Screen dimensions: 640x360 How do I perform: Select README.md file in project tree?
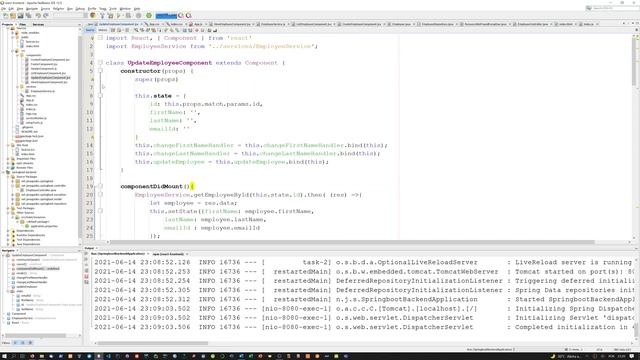(29, 131)
